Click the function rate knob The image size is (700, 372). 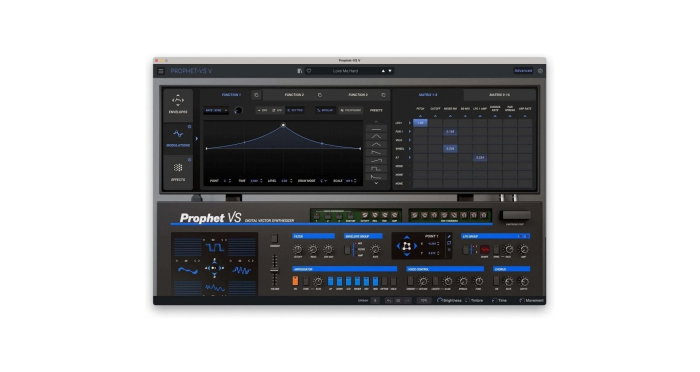tap(238, 110)
